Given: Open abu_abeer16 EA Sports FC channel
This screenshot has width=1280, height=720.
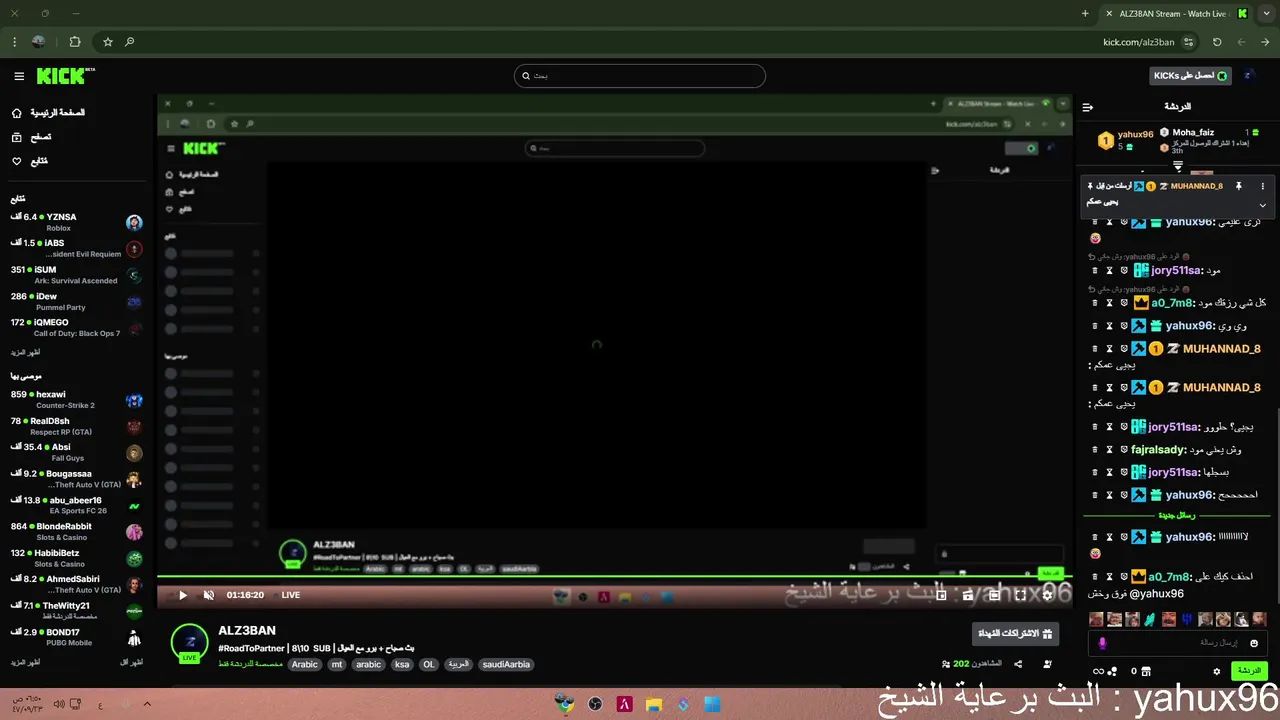Looking at the screenshot, I should (76, 505).
